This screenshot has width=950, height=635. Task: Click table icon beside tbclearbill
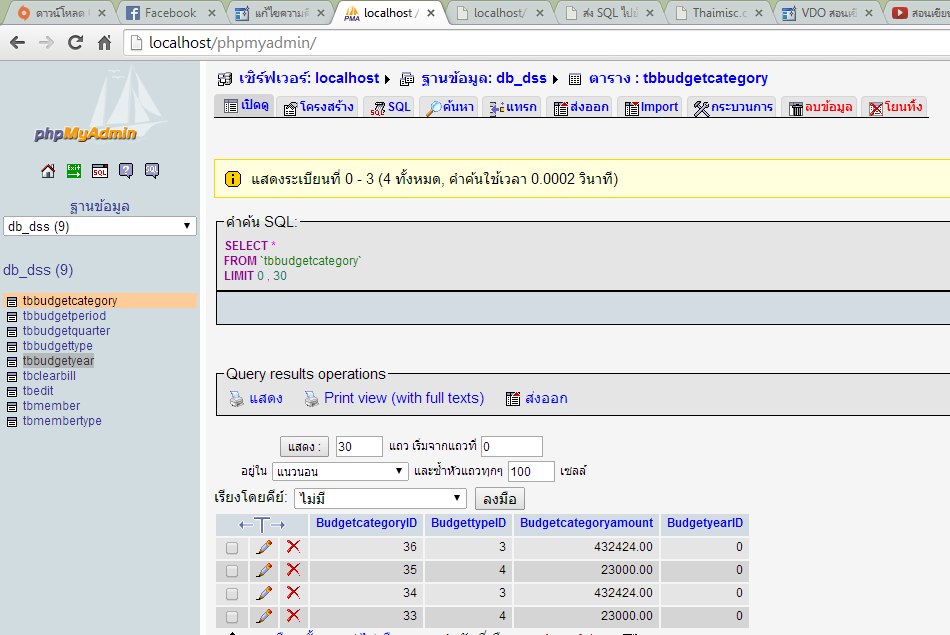(x=12, y=377)
